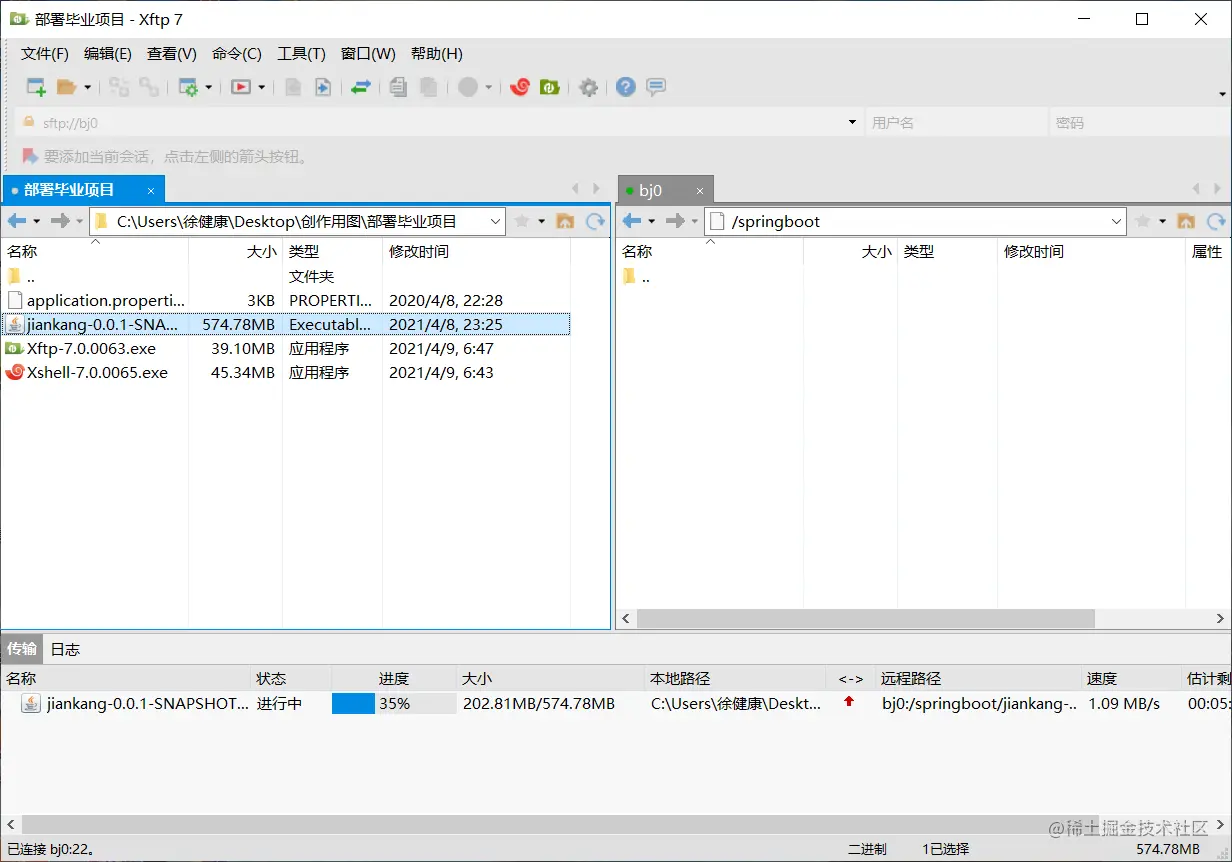The width and height of the screenshot is (1232, 862).
Task: Click the session properties gear-window icon
Action: tap(188, 87)
